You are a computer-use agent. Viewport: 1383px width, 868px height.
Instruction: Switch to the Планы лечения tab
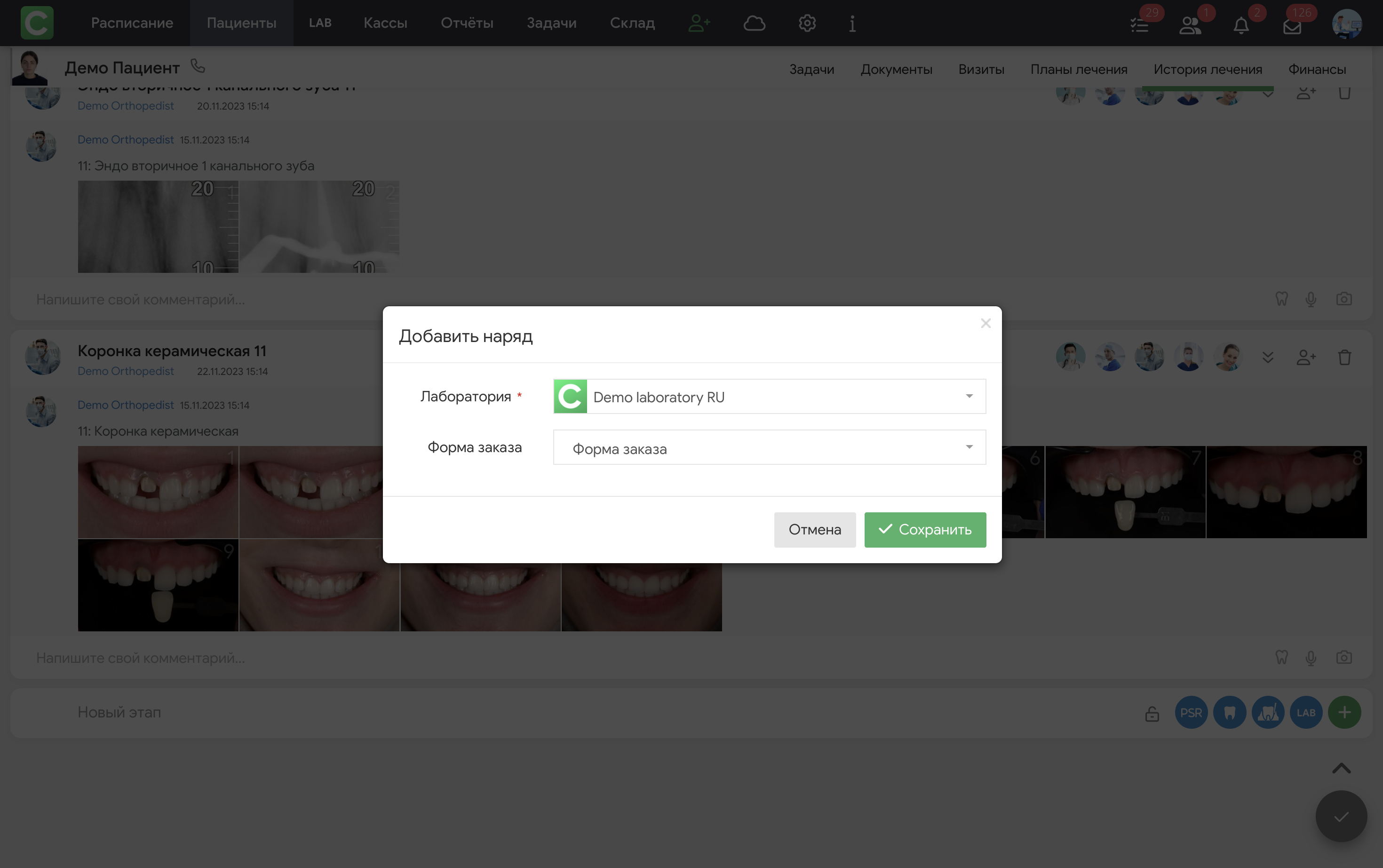point(1079,70)
